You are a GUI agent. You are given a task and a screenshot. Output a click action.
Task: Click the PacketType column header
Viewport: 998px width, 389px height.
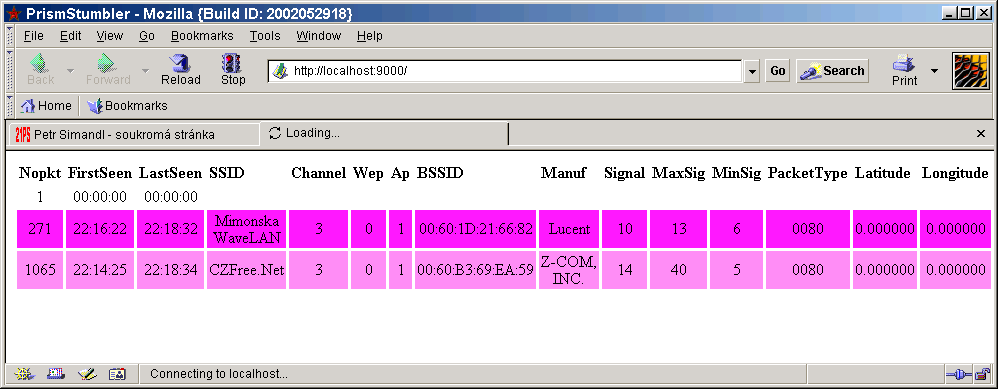tap(808, 173)
